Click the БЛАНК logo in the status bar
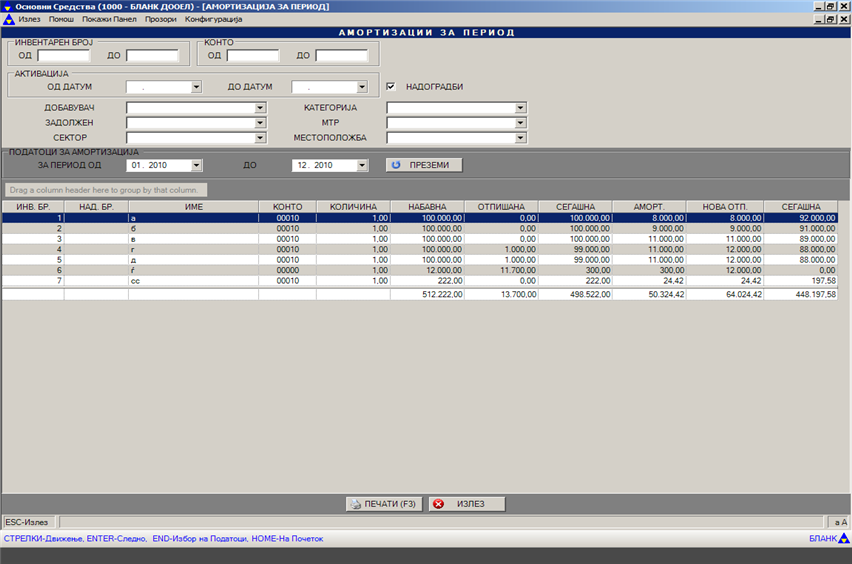The width and height of the screenshot is (852, 564). [x=829, y=539]
